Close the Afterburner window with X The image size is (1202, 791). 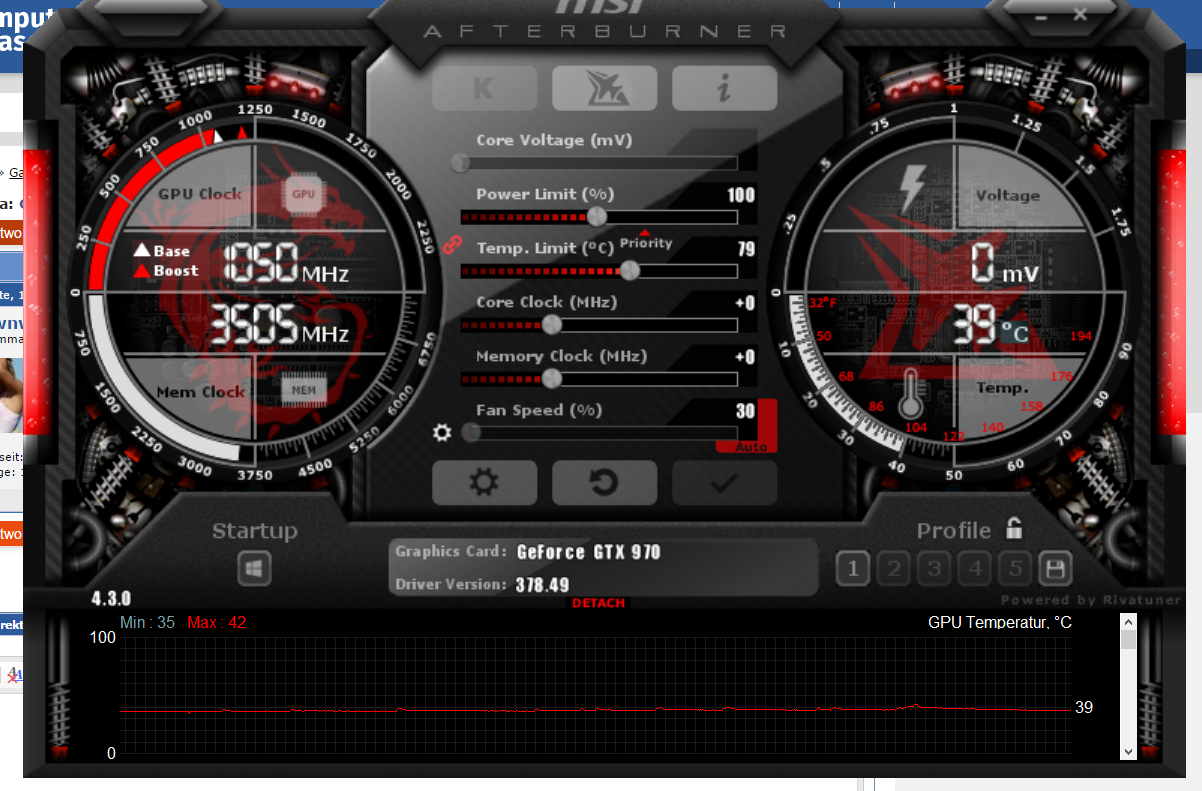(x=1080, y=14)
